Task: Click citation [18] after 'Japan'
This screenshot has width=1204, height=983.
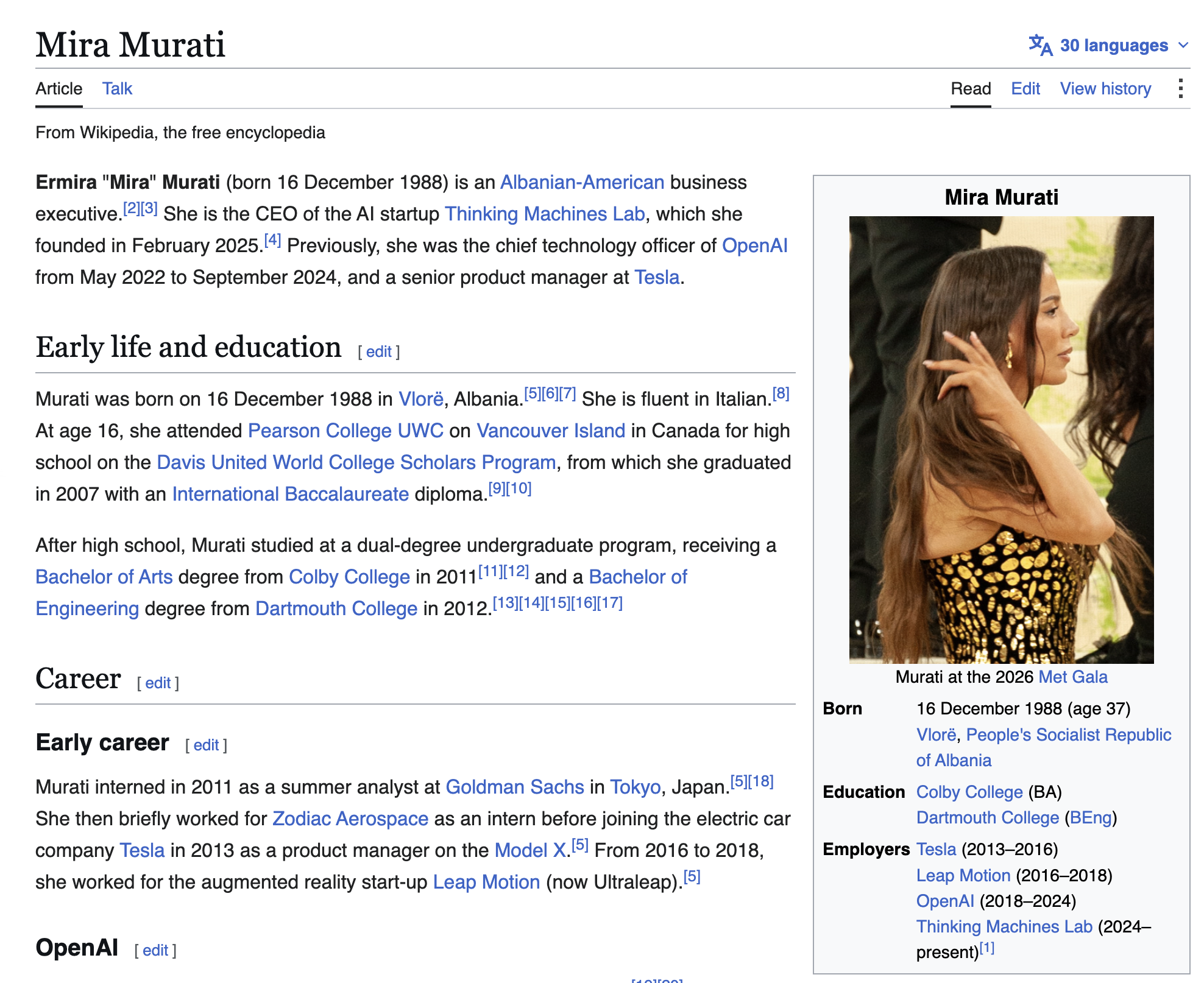Action: pyautogui.click(x=761, y=781)
